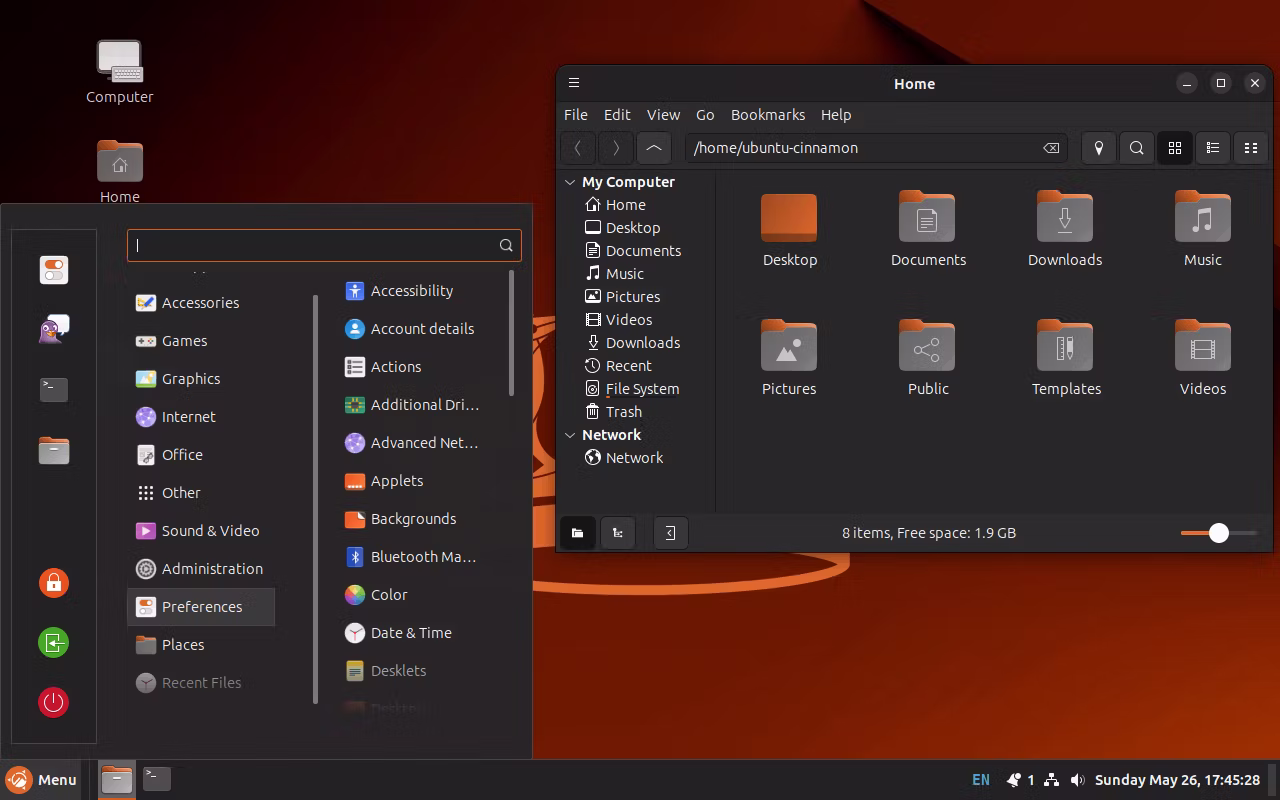
Task: Switch to icon view
Action: 1175,148
